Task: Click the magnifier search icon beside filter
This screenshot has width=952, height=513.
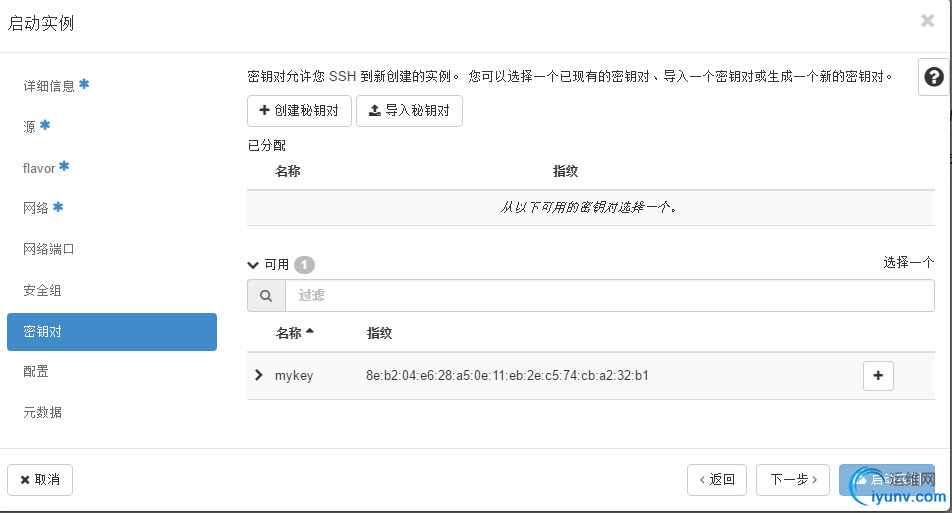Action: pos(266,296)
